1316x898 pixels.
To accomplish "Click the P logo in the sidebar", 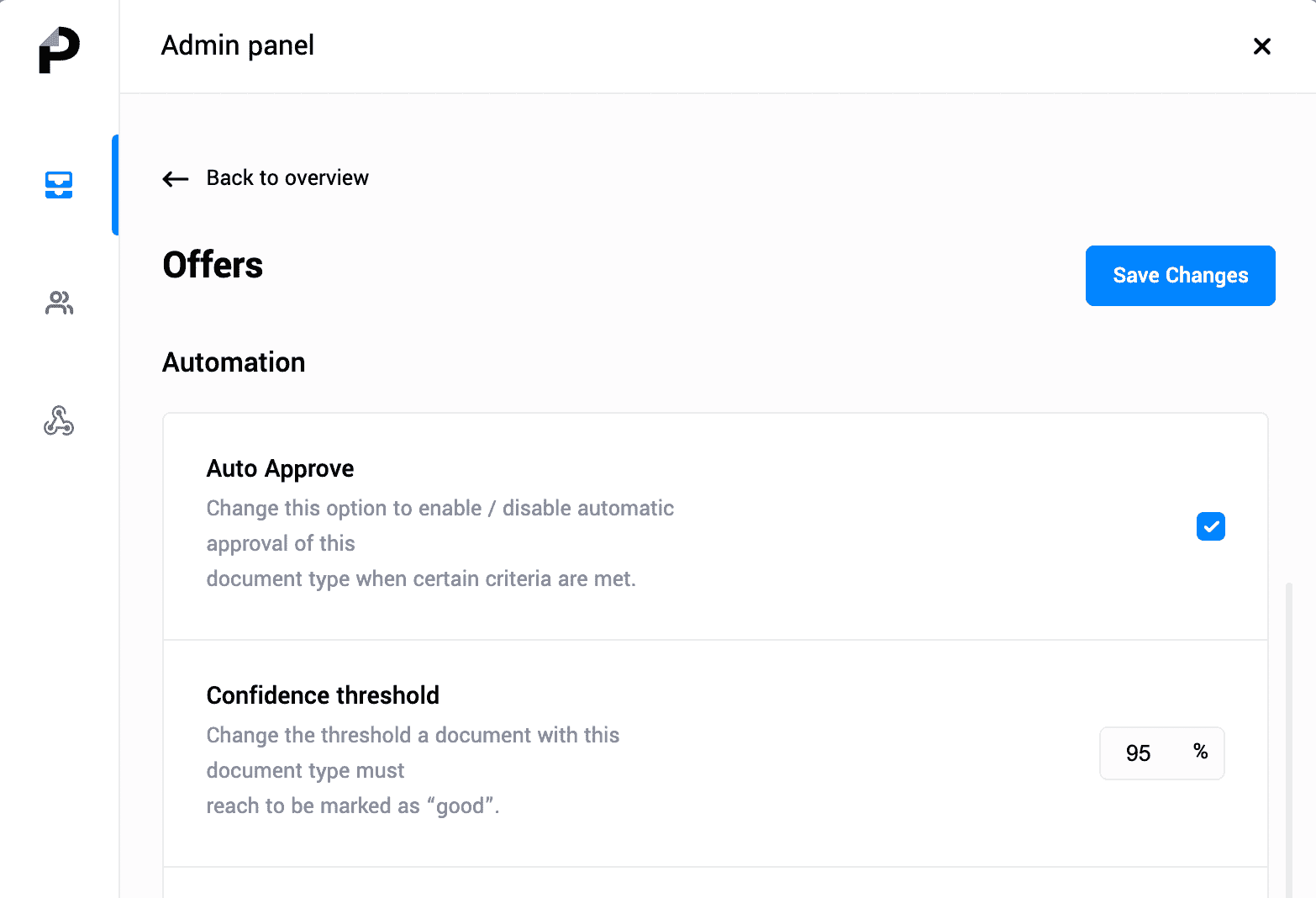I will point(59,50).
